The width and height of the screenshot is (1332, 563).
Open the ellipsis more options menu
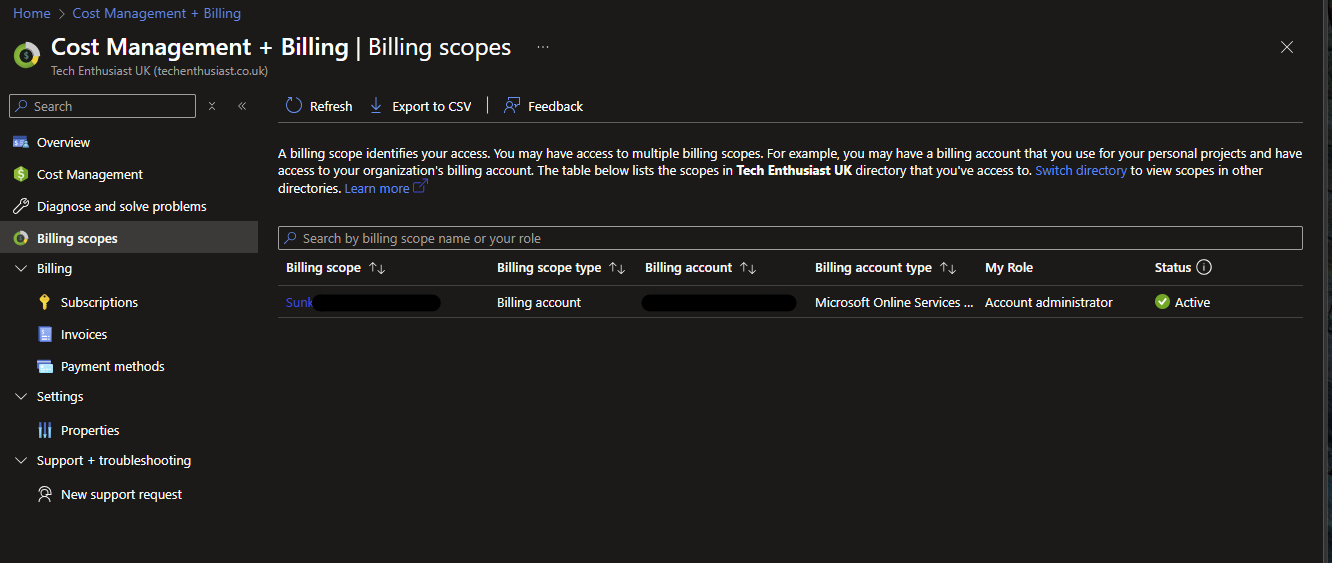(543, 47)
